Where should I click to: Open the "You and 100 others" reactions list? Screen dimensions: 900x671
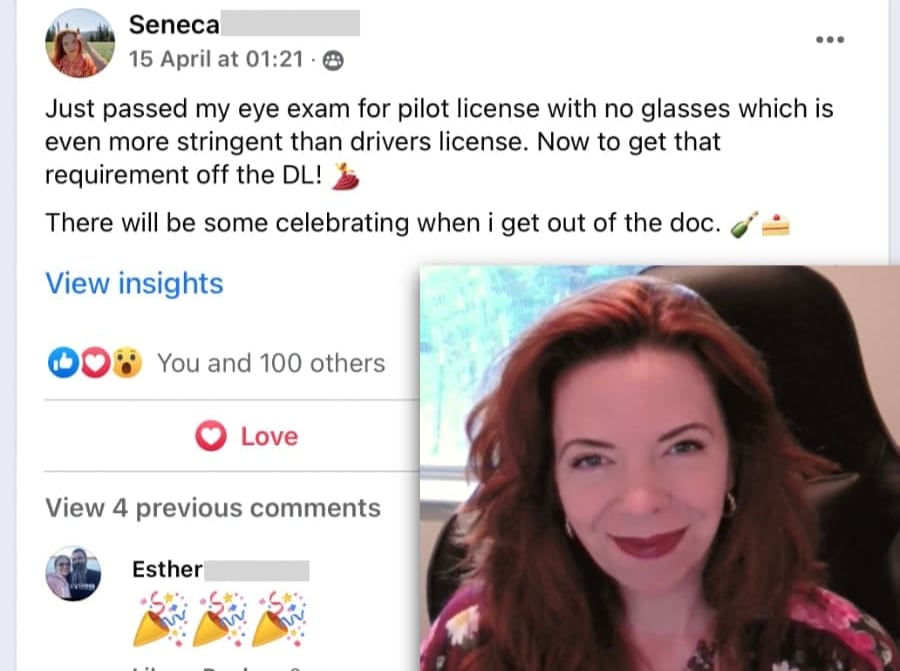pyautogui.click(x=270, y=363)
